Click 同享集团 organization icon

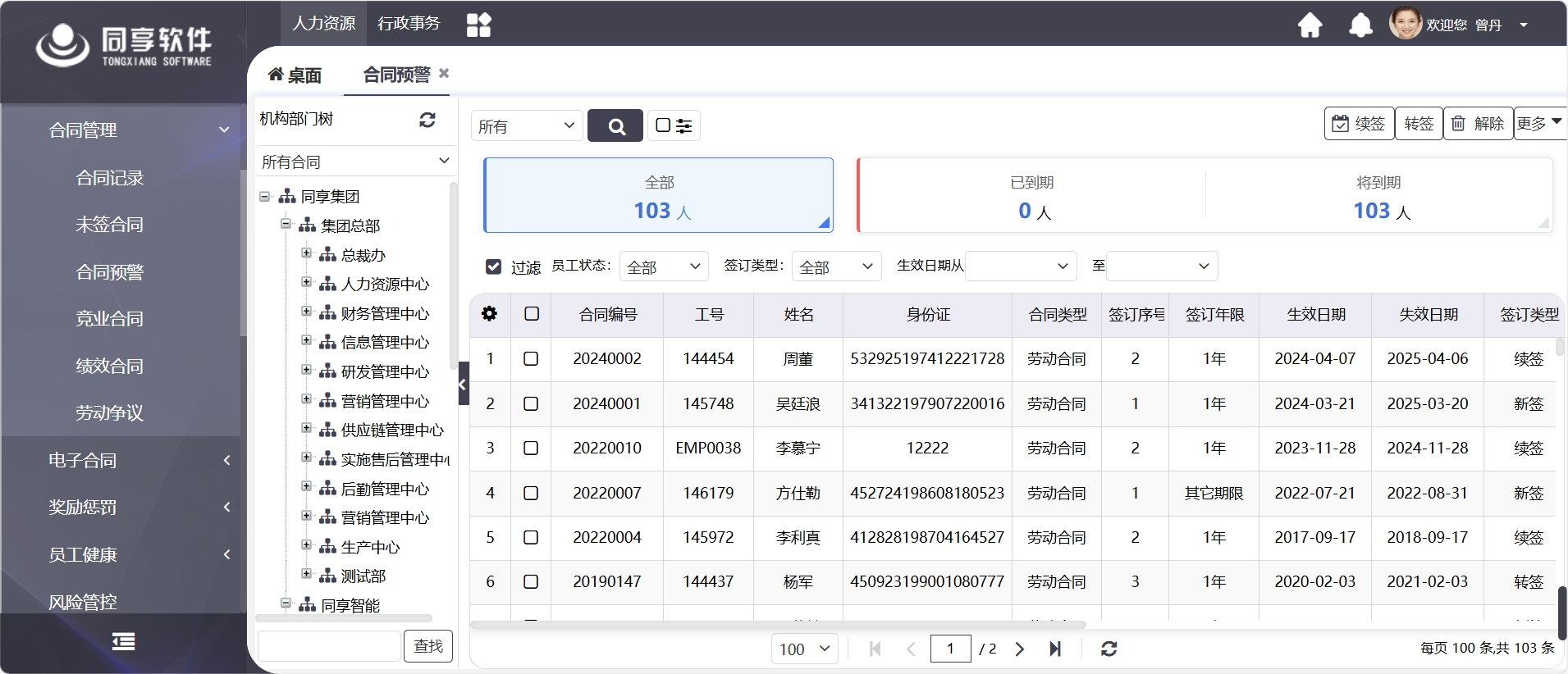(287, 196)
